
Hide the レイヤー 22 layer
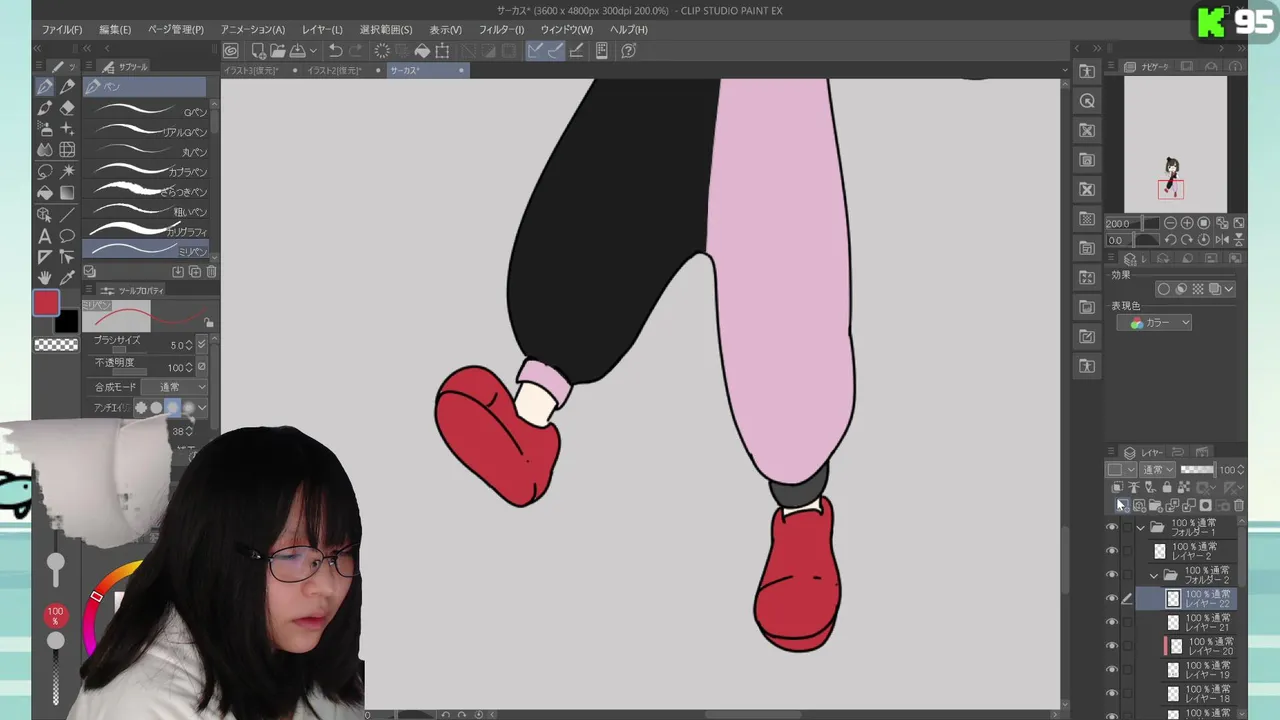coord(1112,599)
